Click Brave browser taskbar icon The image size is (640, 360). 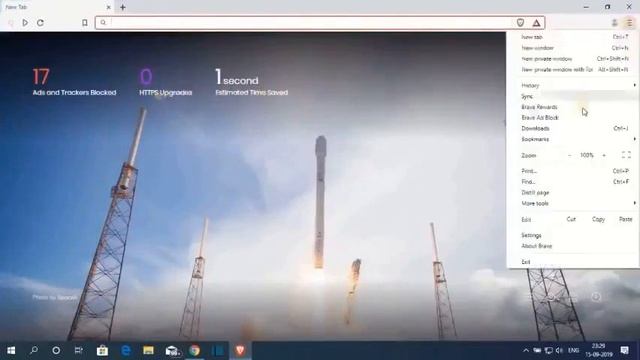click(240, 350)
